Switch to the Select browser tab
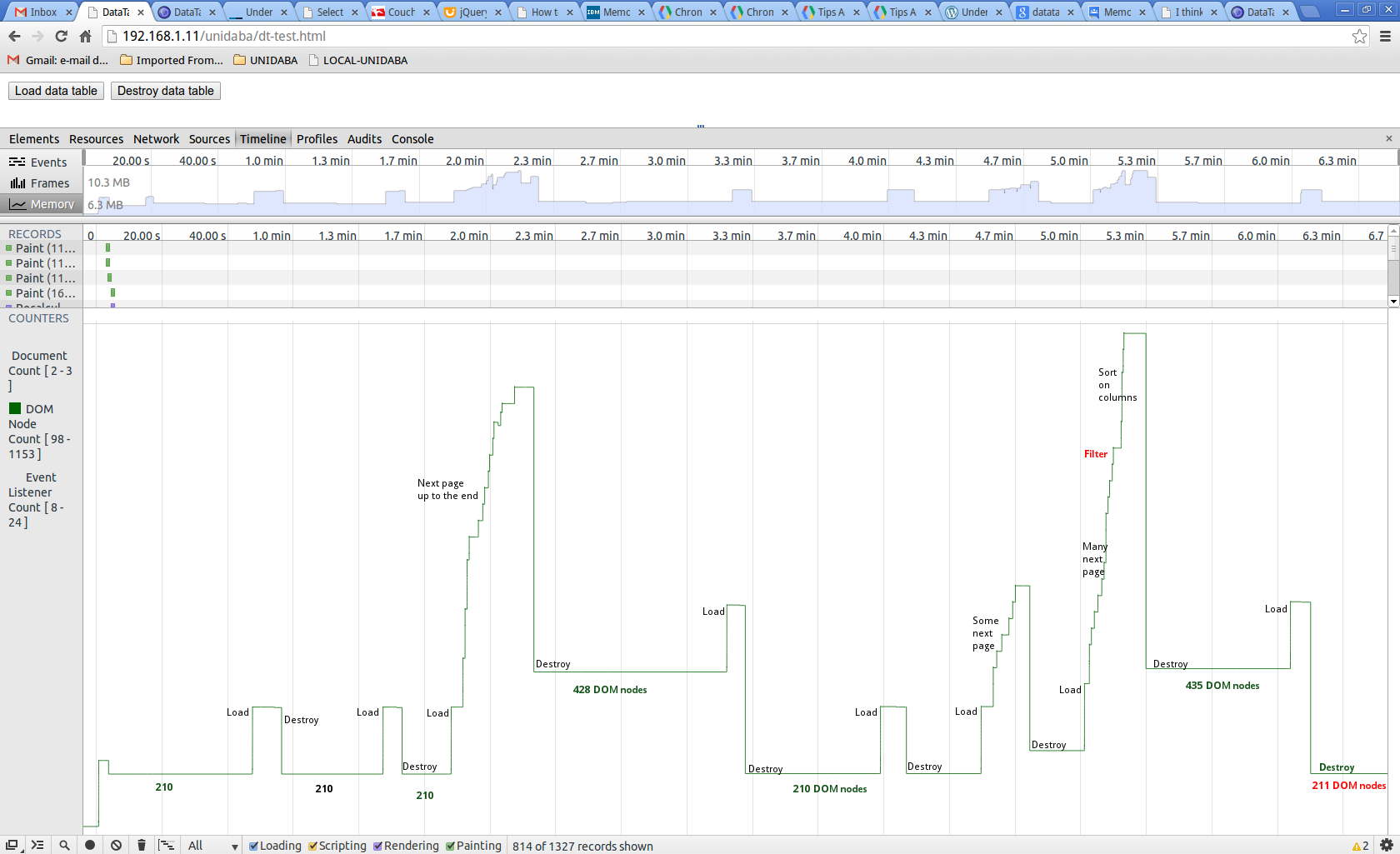This screenshot has height=854, width=1400. click(x=329, y=12)
